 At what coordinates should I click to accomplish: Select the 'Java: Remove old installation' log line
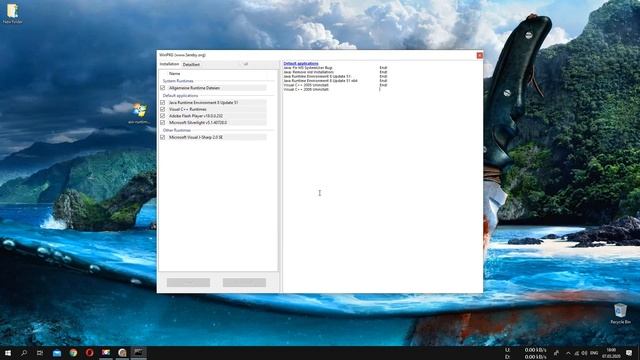(x=309, y=72)
